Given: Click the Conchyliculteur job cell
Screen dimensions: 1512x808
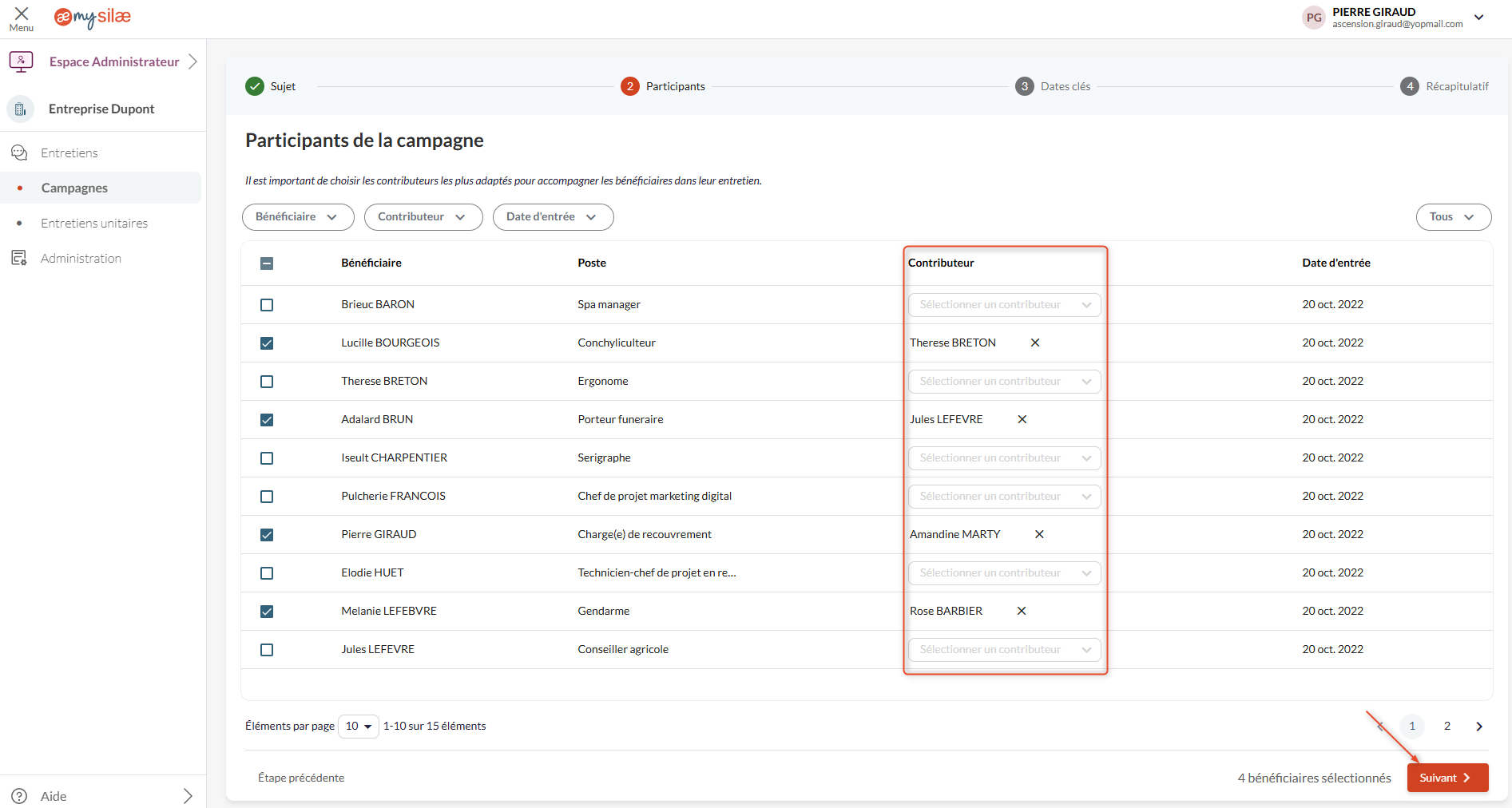Looking at the screenshot, I should tap(617, 343).
